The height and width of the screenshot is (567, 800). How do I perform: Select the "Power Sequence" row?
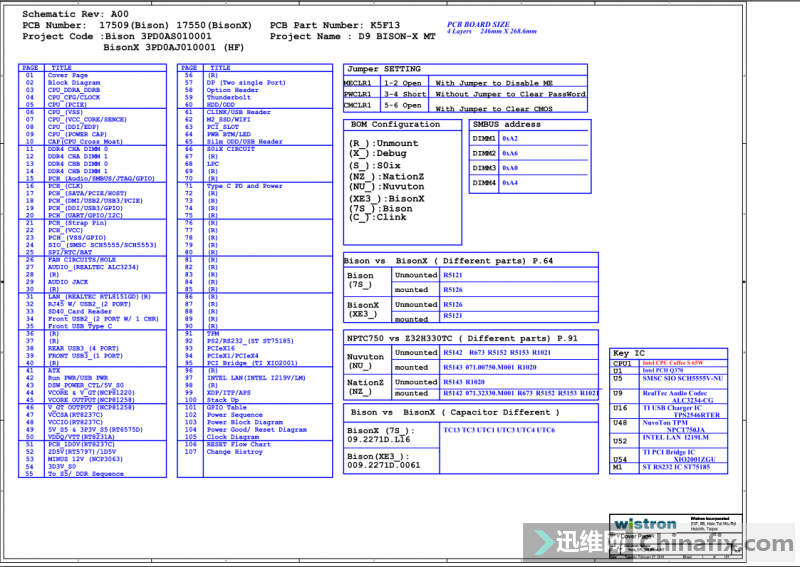[235, 415]
